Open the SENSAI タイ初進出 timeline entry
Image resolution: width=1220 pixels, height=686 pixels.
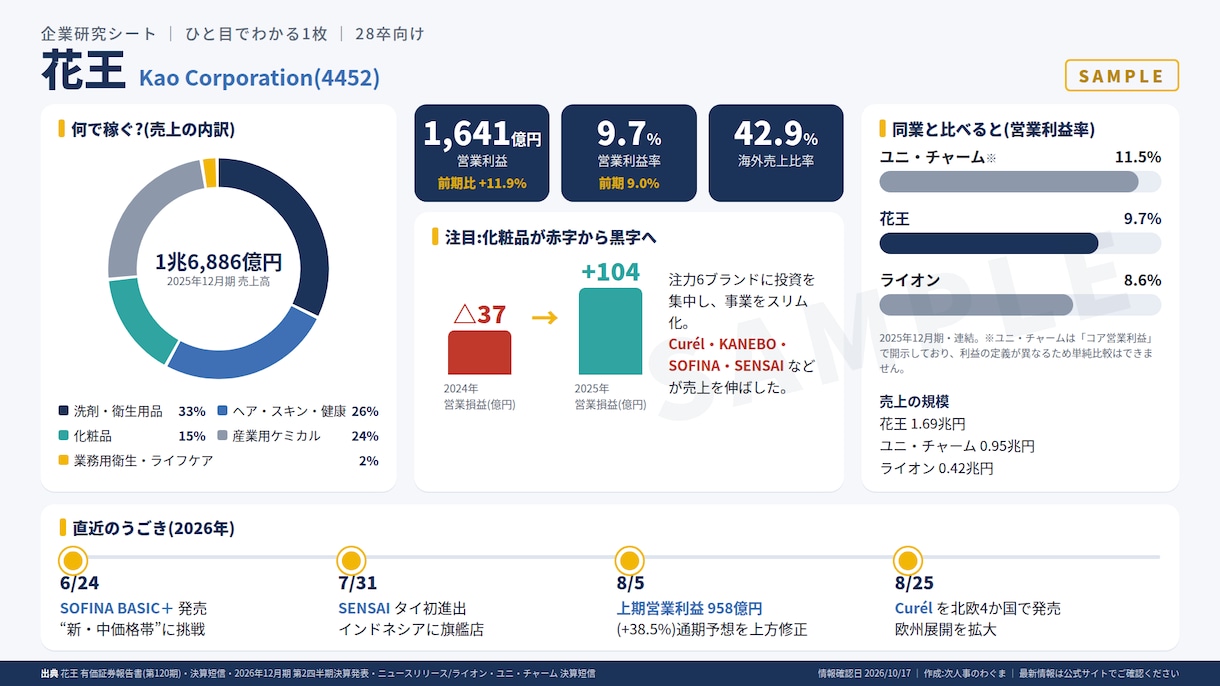pyautogui.click(x=402, y=608)
